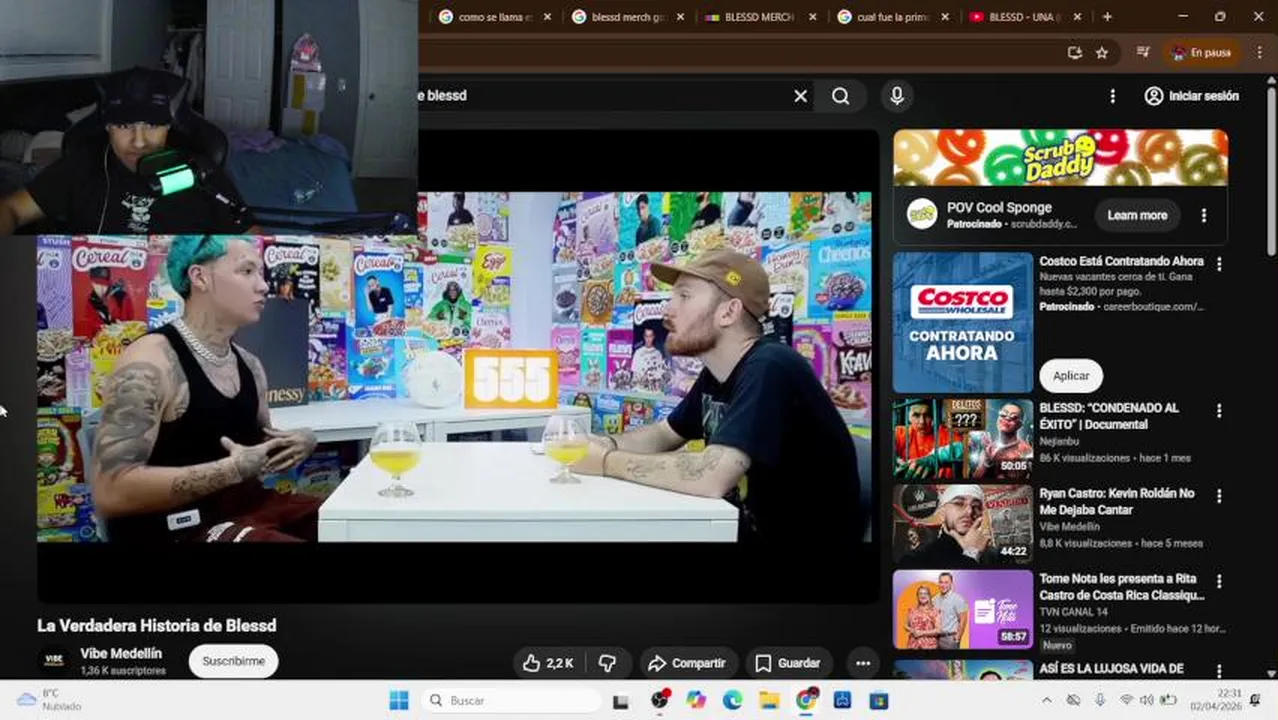Click the install/cast icon in address bar
The width and height of the screenshot is (1278, 720).
tap(1075, 53)
